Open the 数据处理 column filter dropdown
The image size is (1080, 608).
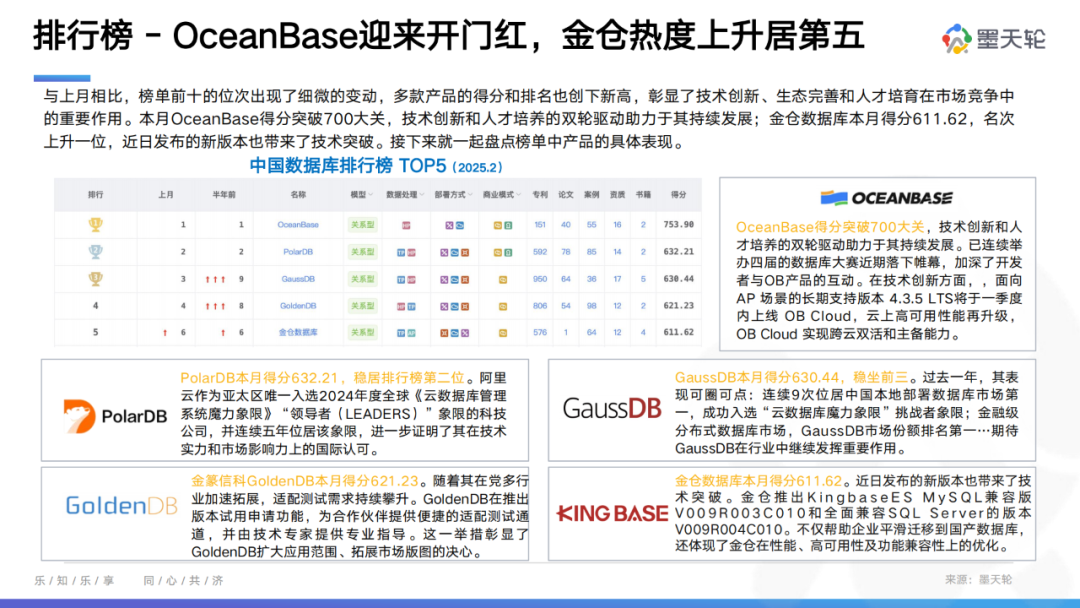pyautogui.click(x=422, y=195)
